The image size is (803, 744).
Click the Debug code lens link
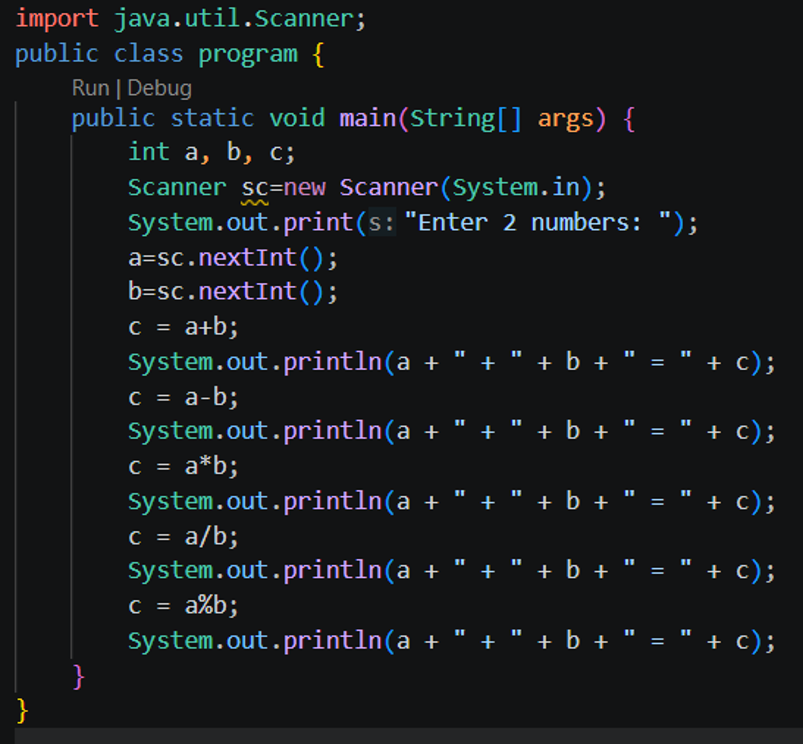pos(159,88)
